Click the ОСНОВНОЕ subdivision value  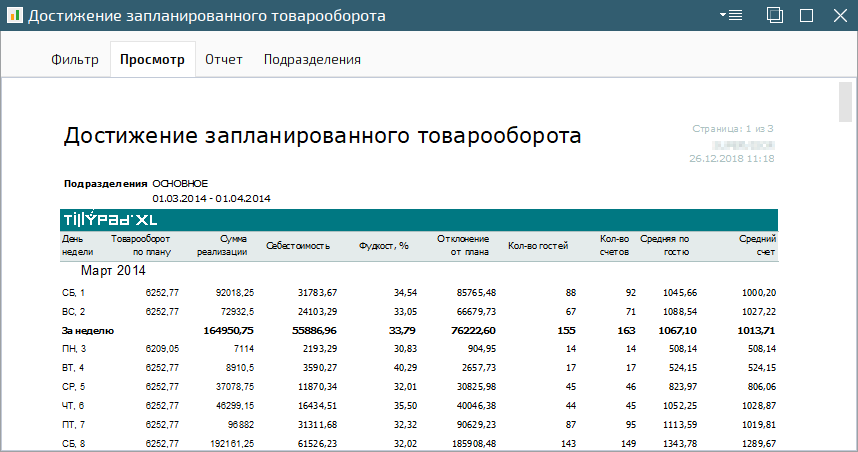[180, 184]
